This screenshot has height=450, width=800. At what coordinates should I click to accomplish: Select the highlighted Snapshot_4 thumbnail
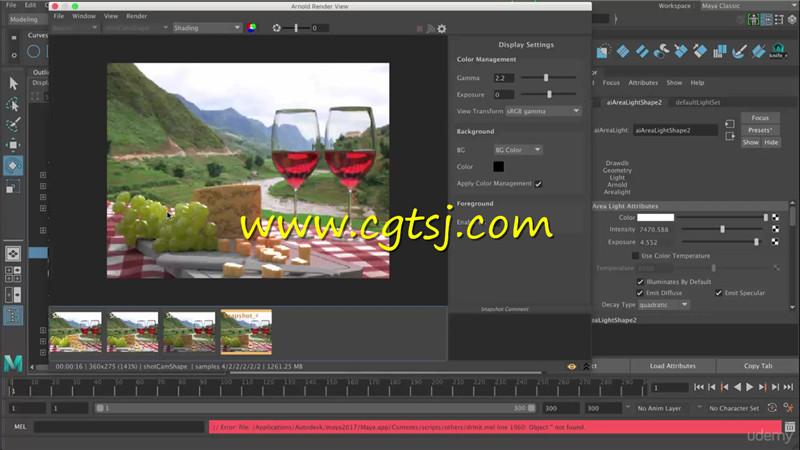[x=246, y=332]
